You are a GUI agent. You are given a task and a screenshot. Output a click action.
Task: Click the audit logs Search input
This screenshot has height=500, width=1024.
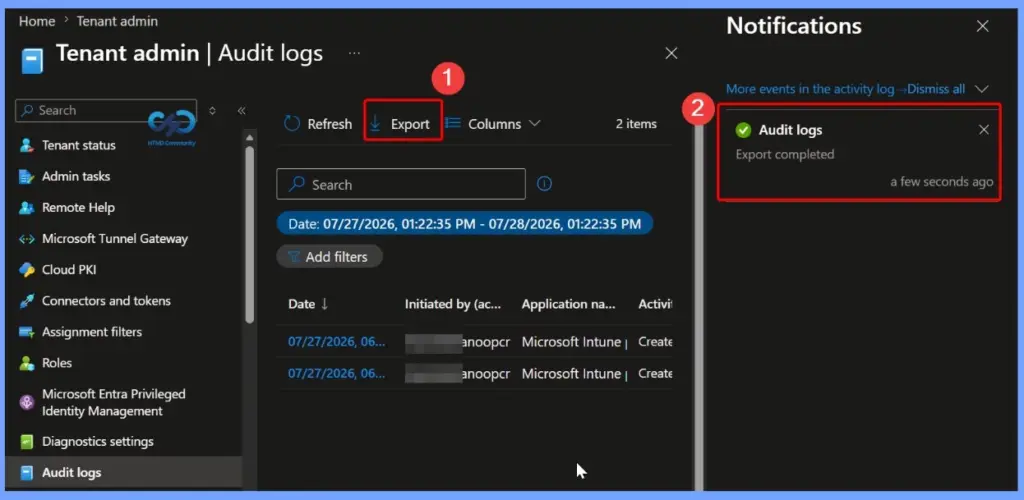point(401,185)
